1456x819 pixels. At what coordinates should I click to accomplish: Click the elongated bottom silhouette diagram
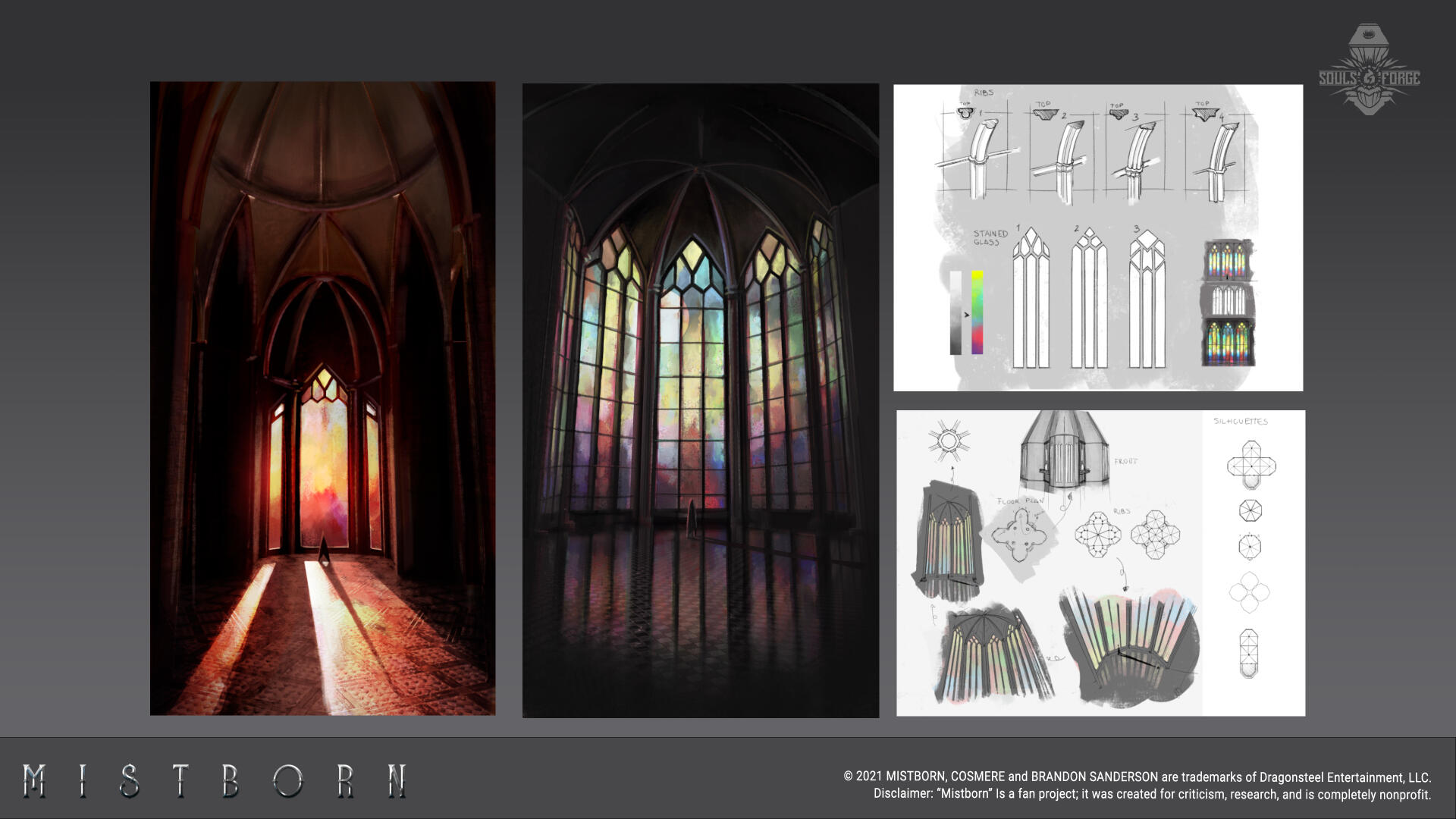pos(1248,653)
